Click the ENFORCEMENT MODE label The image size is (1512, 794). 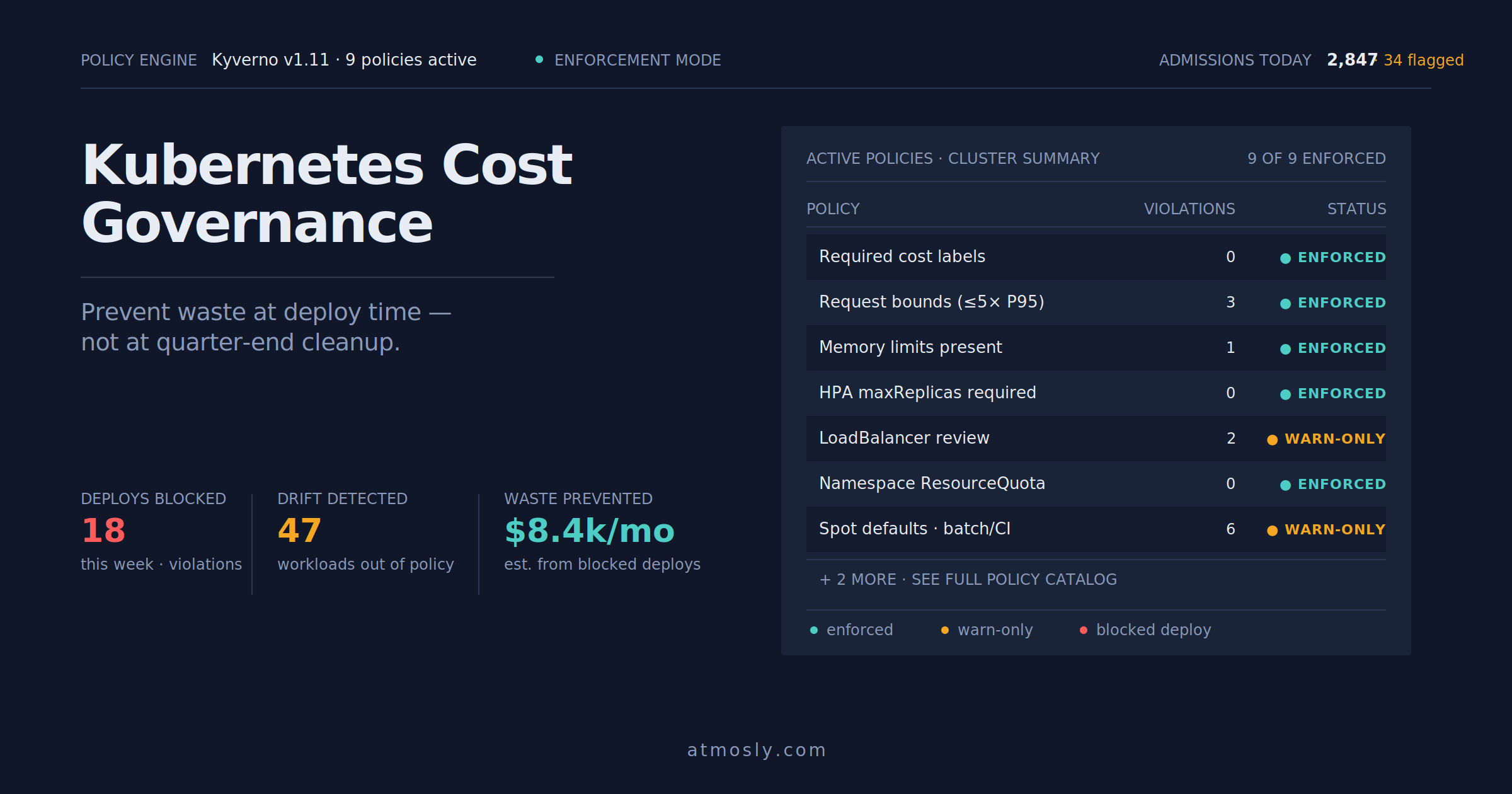click(638, 60)
